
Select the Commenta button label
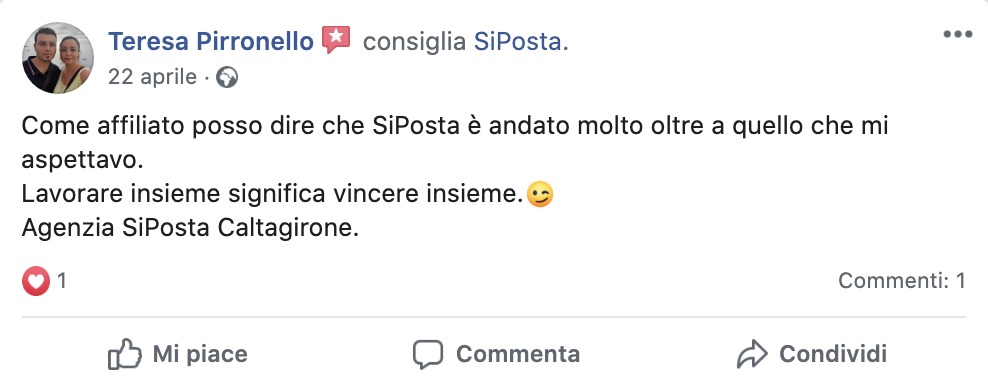tap(518, 354)
